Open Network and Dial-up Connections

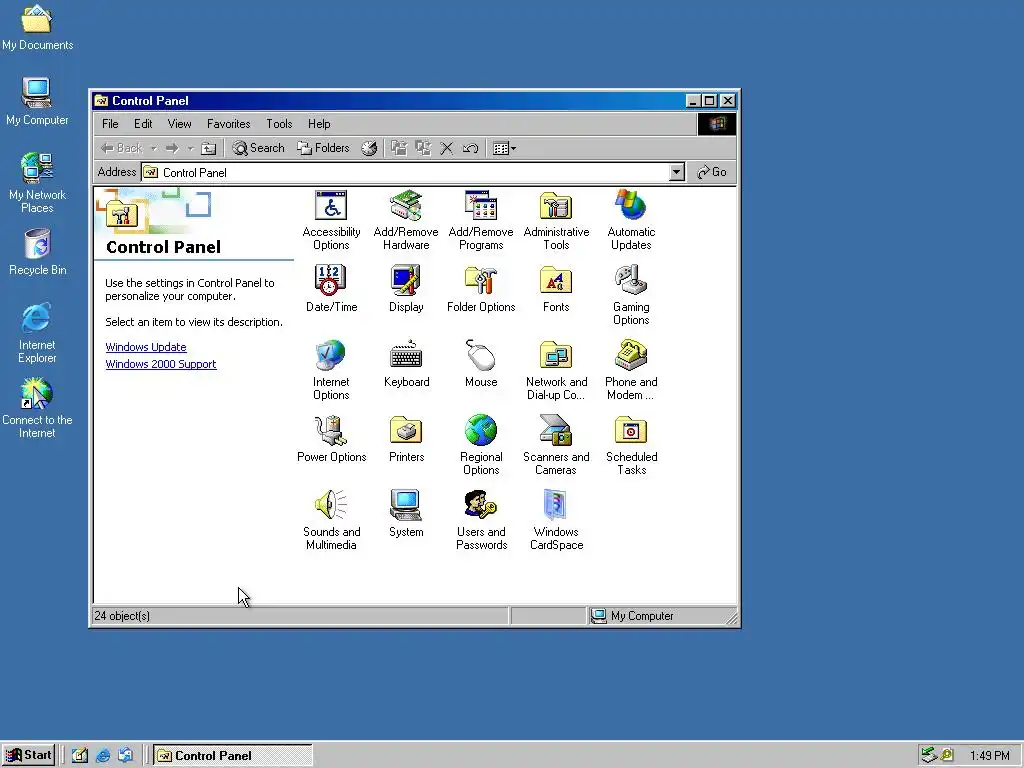[x=556, y=370]
